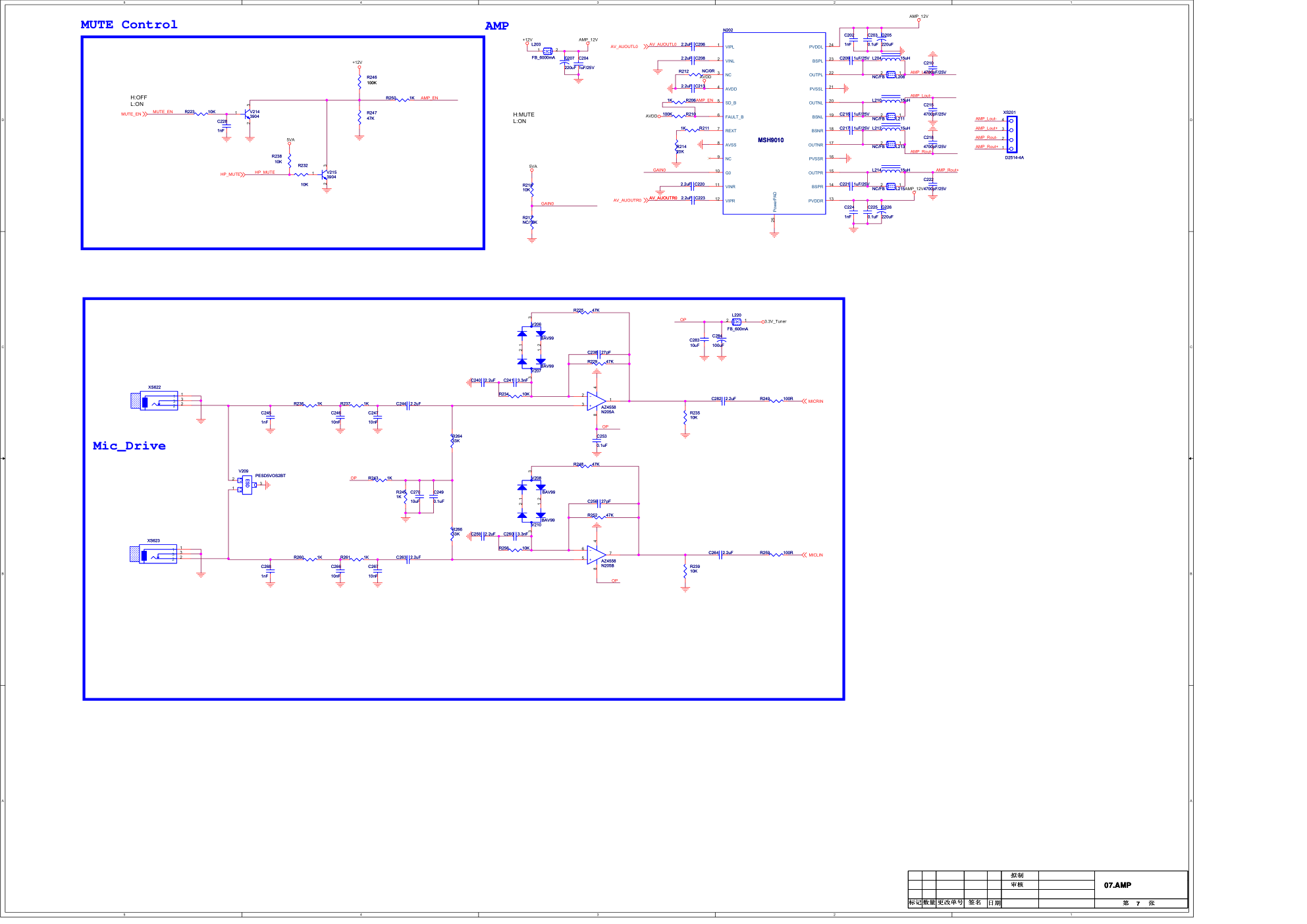
Task: Click the MUTE_EN input port arrow
Action: click(145, 115)
